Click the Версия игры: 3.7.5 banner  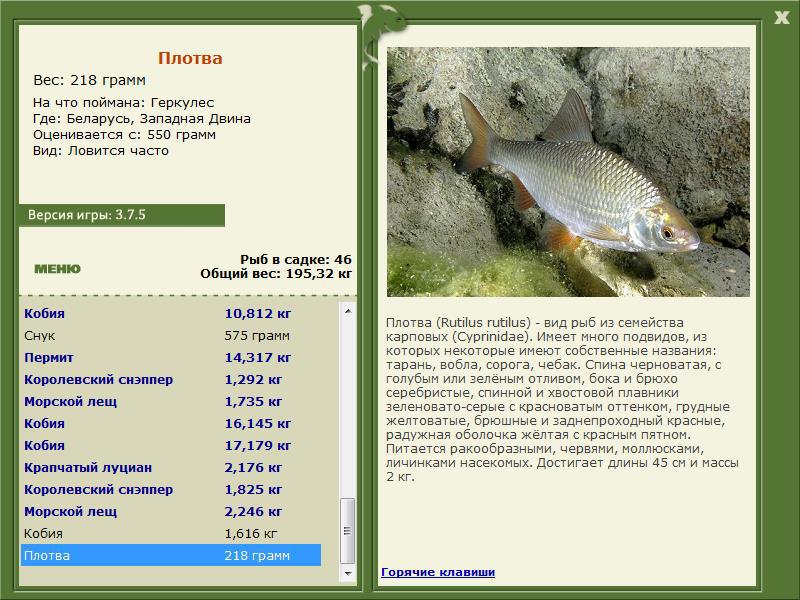[x=121, y=215]
